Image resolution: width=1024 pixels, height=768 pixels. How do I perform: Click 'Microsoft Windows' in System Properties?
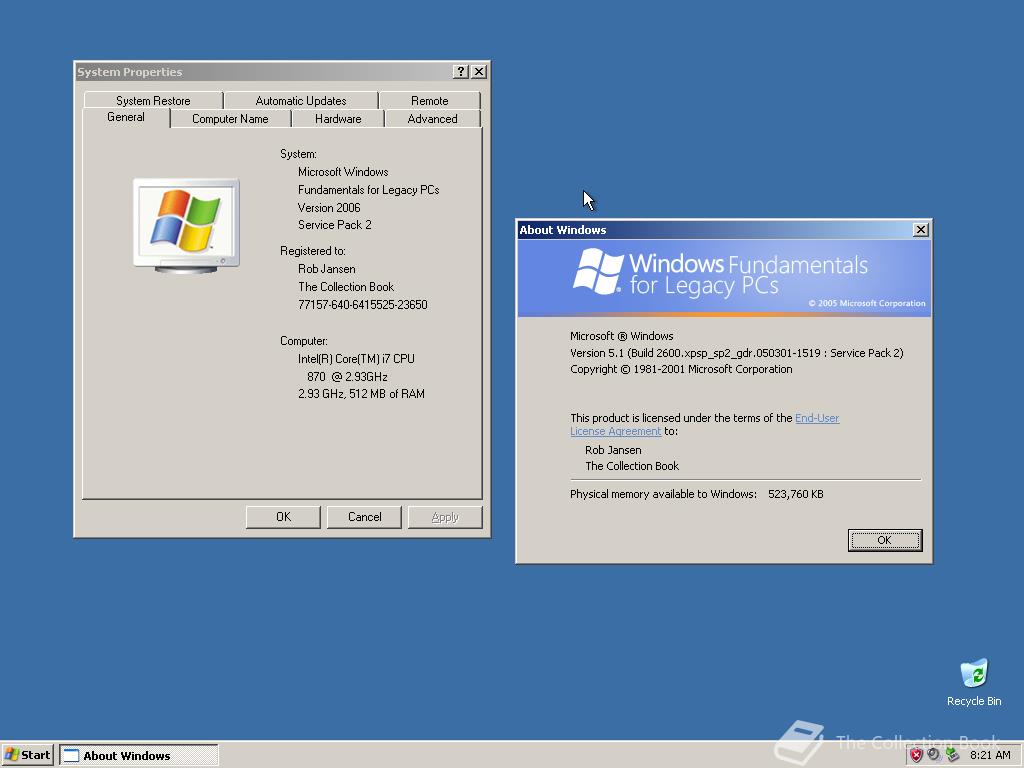[x=343, y=172]
